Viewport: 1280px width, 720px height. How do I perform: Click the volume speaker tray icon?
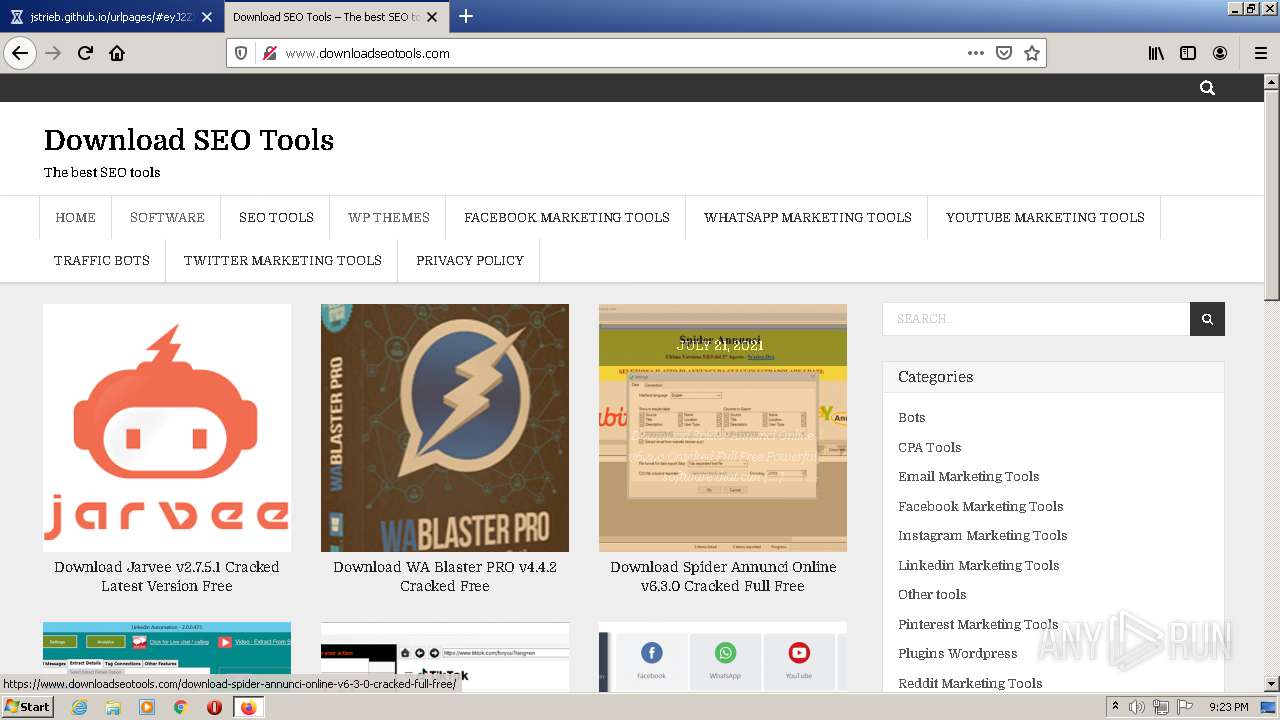1137,707
